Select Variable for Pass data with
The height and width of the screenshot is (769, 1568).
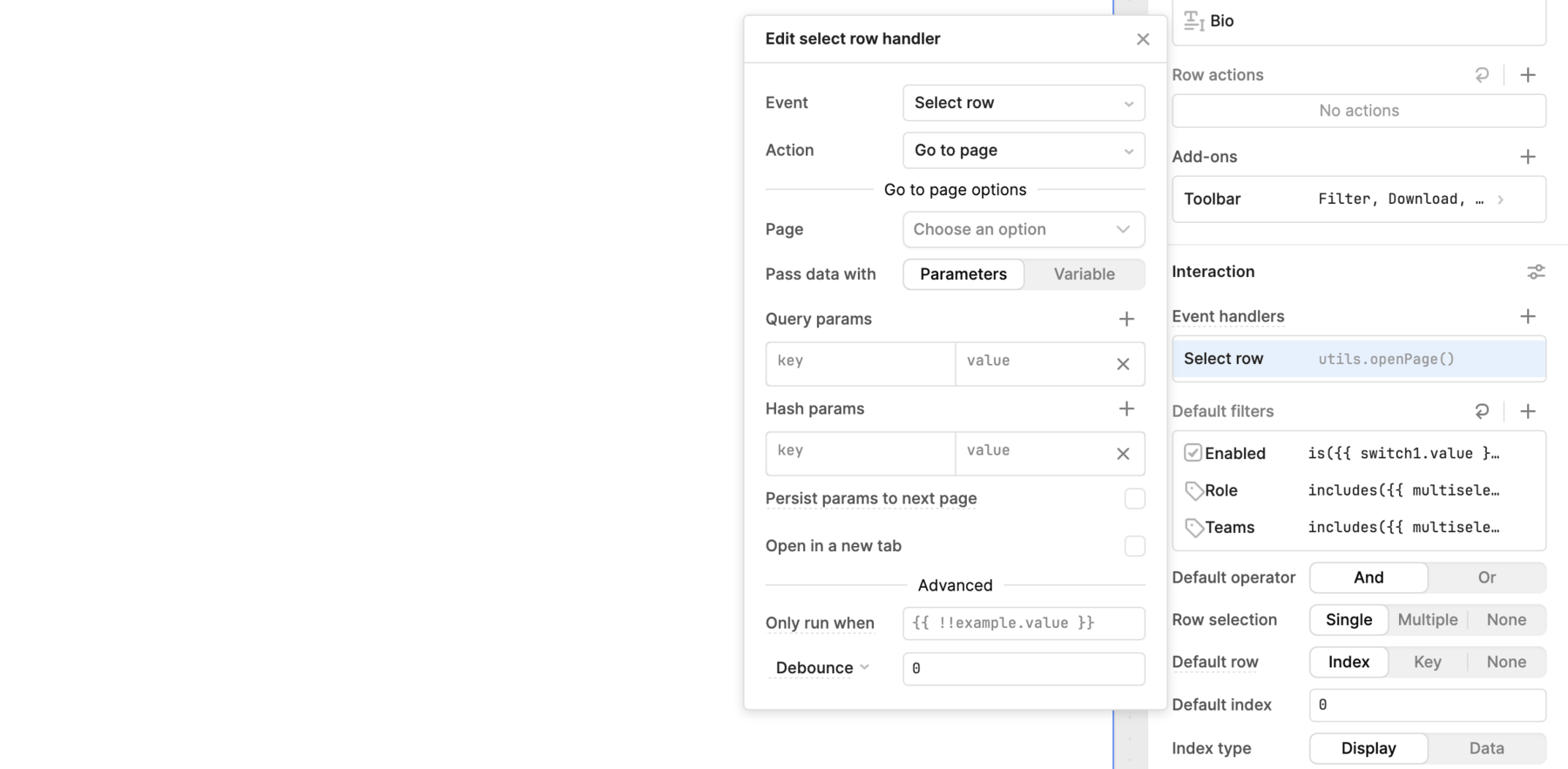[1084, 274]
